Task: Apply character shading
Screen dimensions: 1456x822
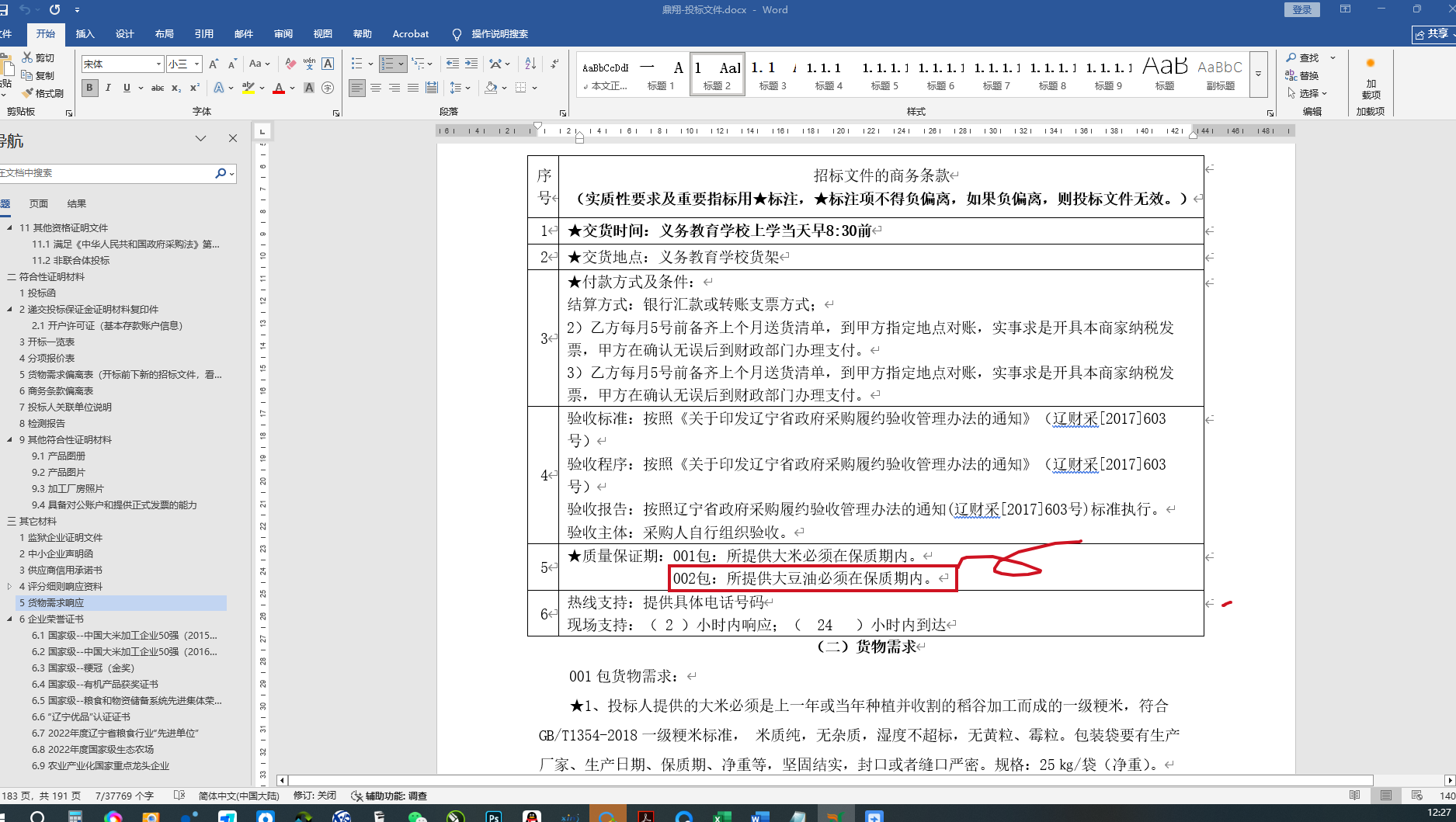Action: (309, 88)
